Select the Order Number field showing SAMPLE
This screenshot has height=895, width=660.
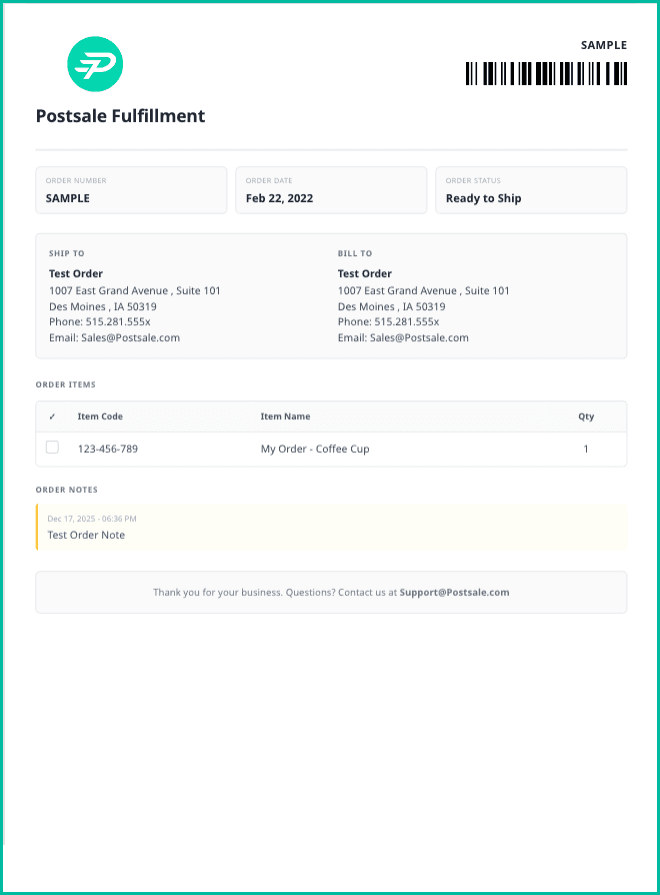coord(68,198)
